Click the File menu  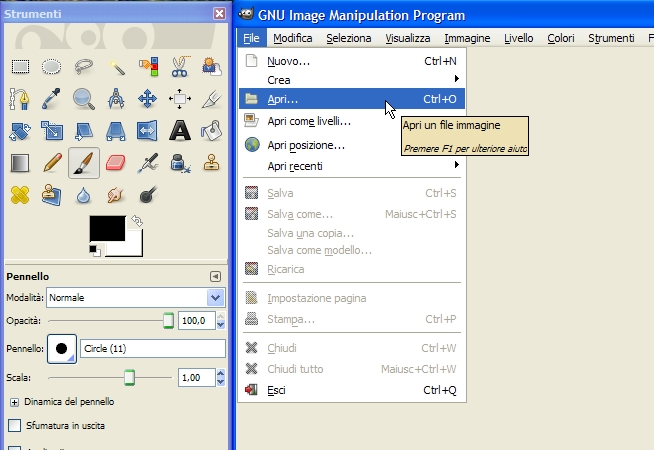(251, 38)
